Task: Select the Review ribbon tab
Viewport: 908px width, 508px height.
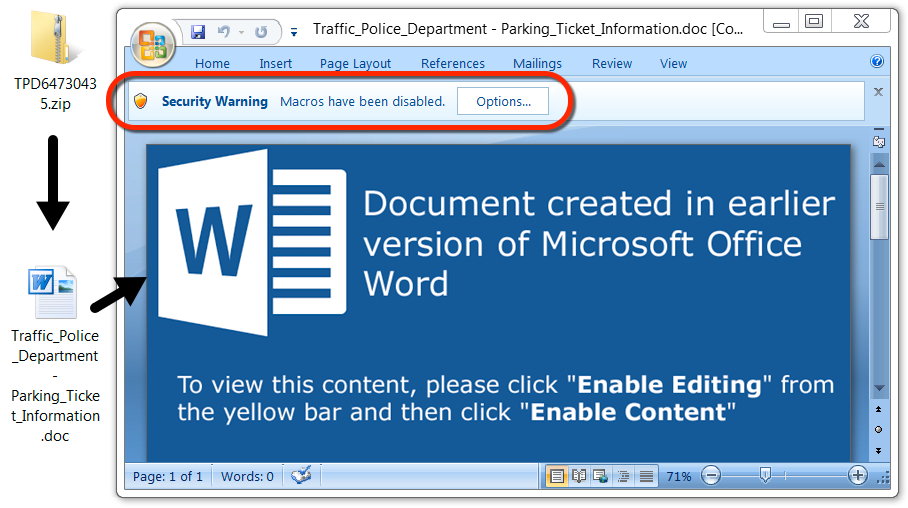Action: [x=612, y=64]
